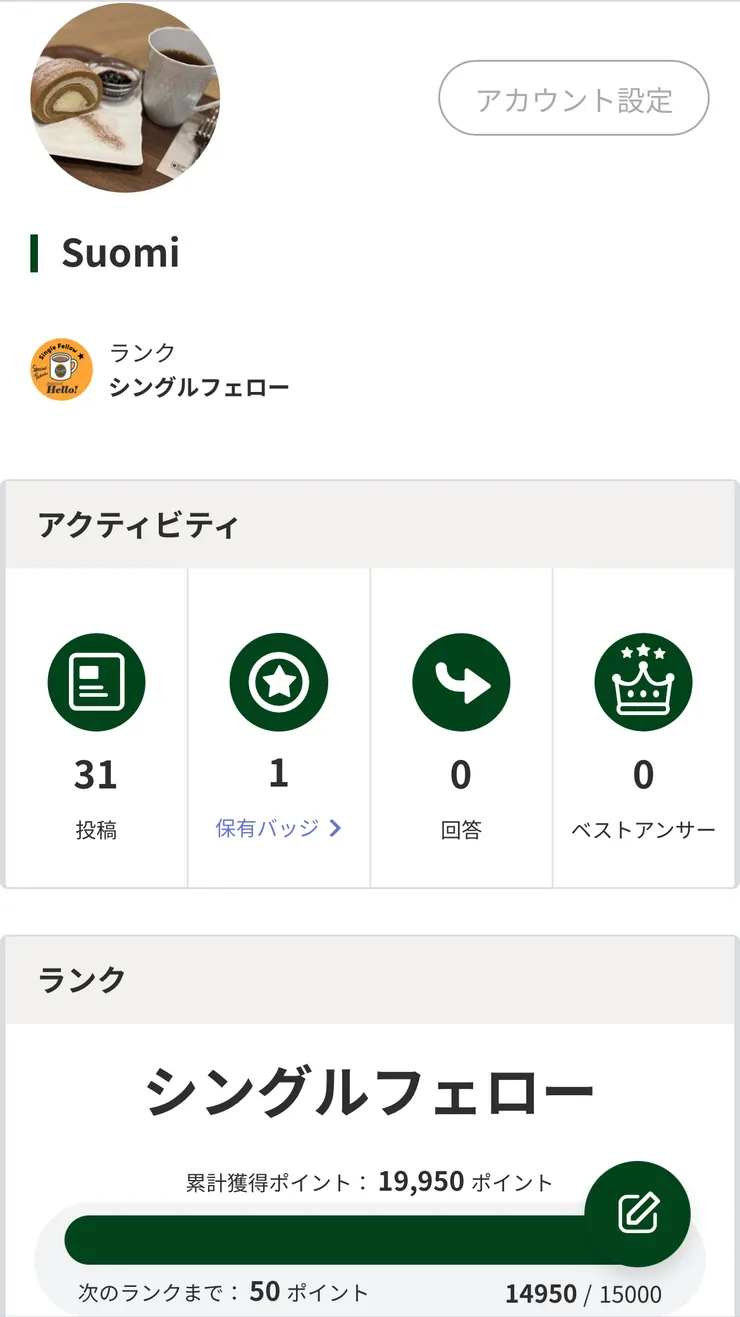The width and height of the screenshot is (740, 1317).
Task: Click the reply arrow icon above 回答
Action: click(x=462, y=681)
